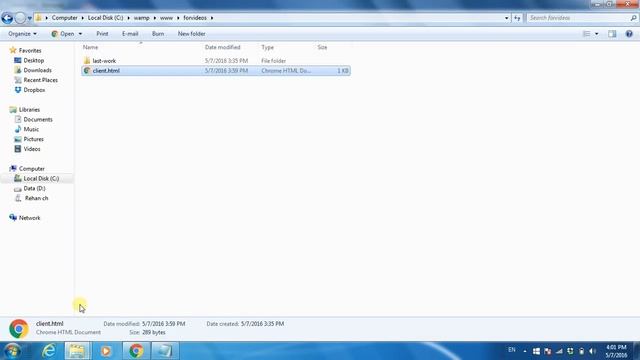Click wamp in the address breadcrumb
Screen dimensions: 640x360
pos(142,18)
